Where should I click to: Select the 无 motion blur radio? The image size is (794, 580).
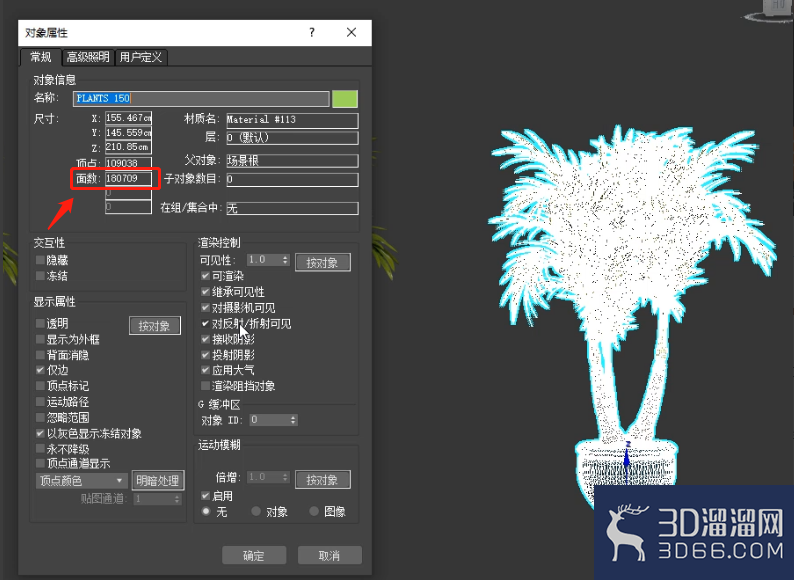coord(206,511)
